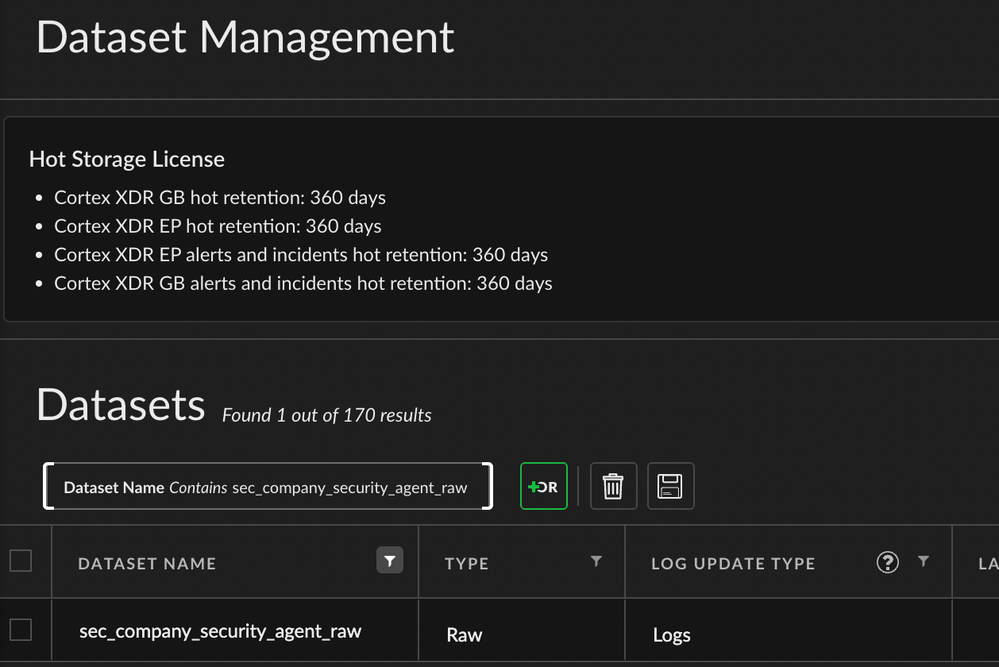
Task: Click the Dataset Management page title
Action: pyautogui.click(x=245, y=37)
